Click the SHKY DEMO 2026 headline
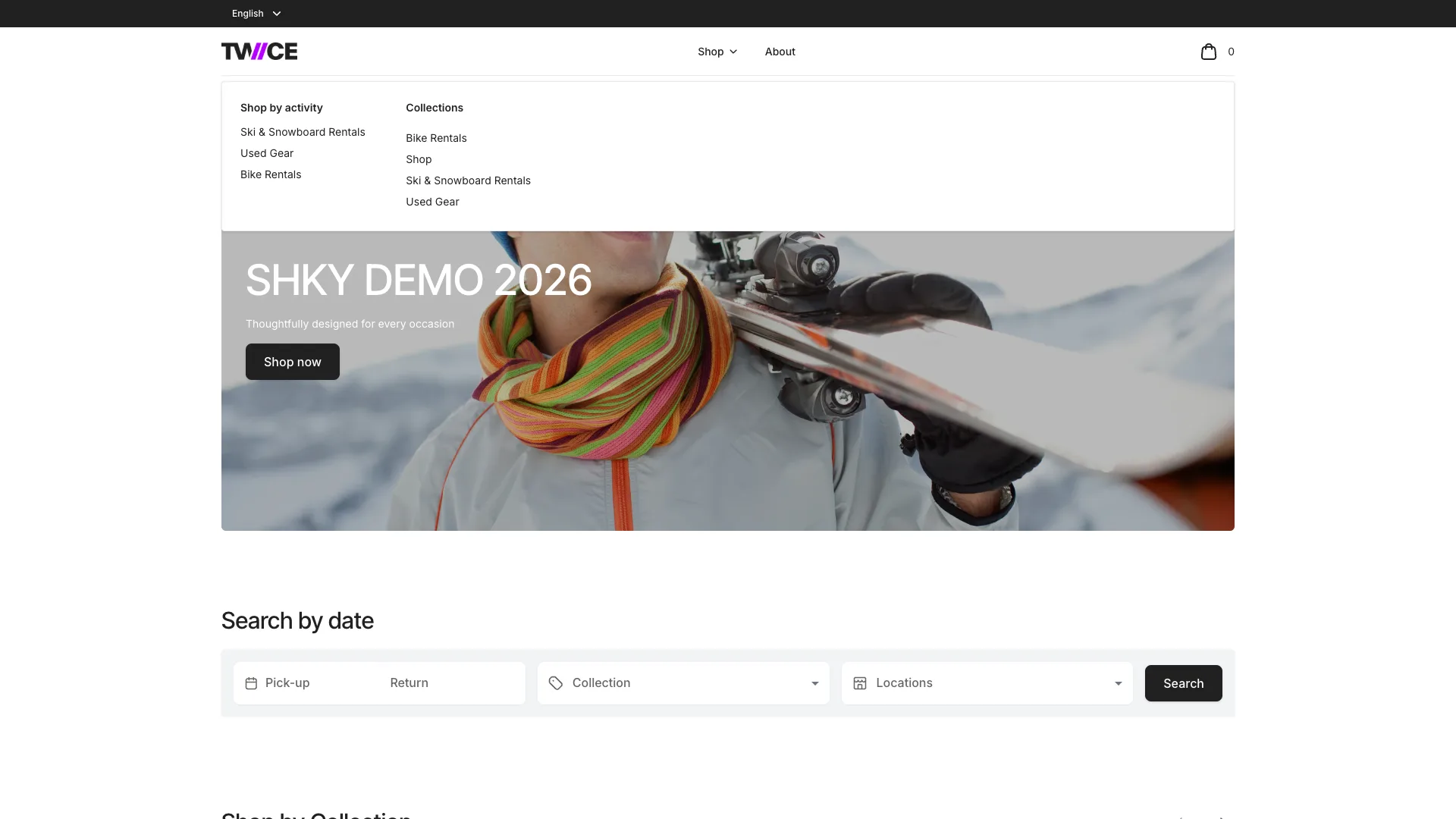 419,280
